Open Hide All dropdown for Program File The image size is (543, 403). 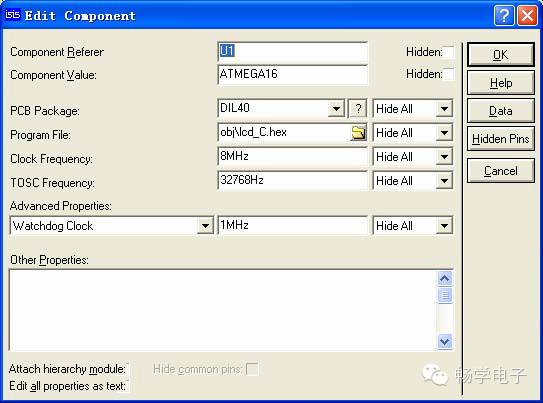(444, 133)
